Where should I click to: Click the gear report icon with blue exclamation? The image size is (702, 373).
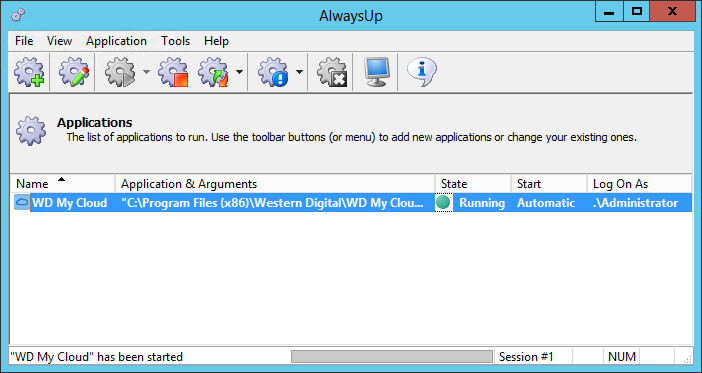pyautogui.click(x=273, y=72)
